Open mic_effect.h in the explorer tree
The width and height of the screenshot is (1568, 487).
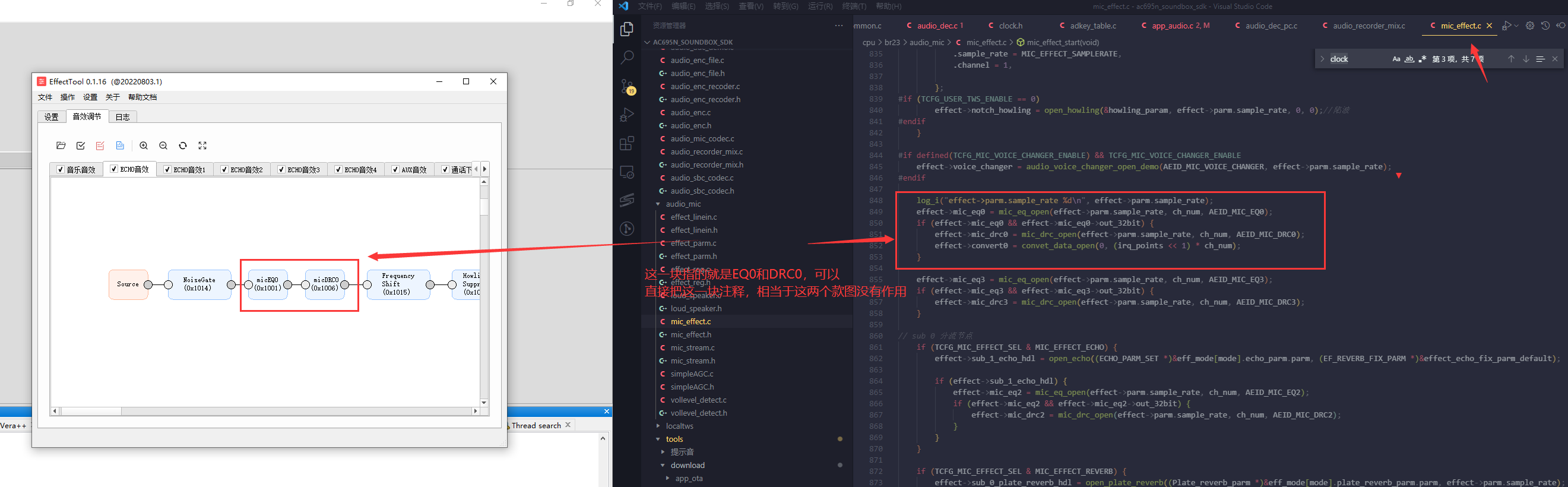tap(691, 335)
